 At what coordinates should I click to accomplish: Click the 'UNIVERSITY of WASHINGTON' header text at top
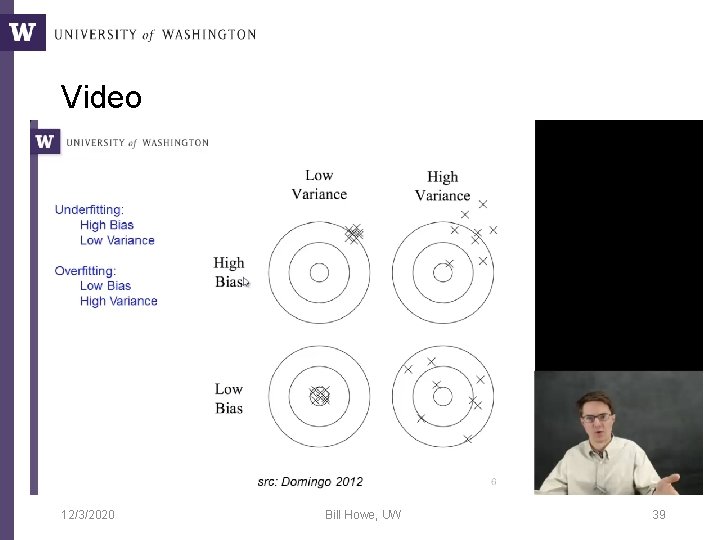tap(155, 35)
